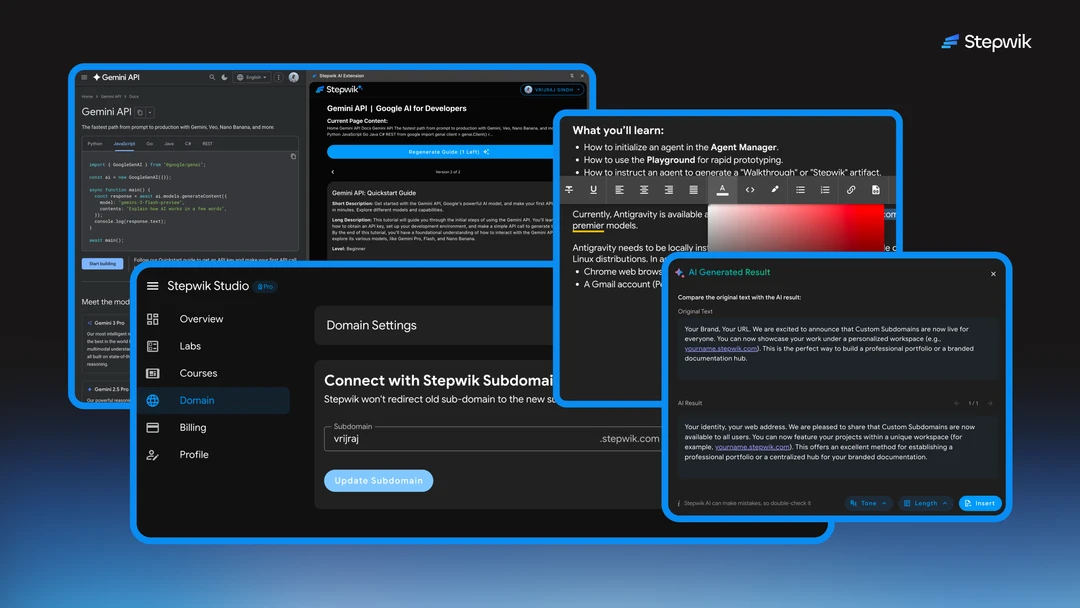
Task: Toggle the text color picker button
Action: coord(722,190)
